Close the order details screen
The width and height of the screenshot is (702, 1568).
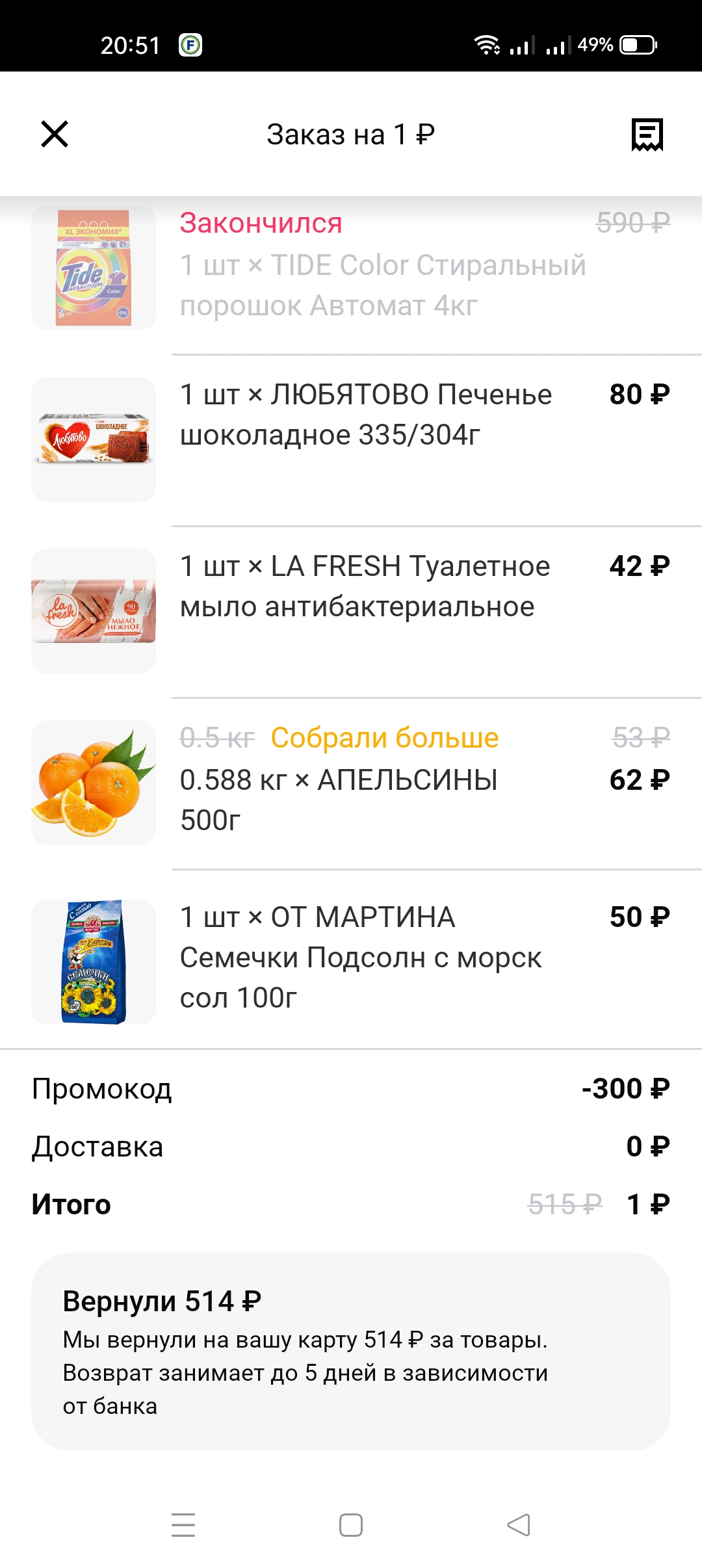(55, 135)
